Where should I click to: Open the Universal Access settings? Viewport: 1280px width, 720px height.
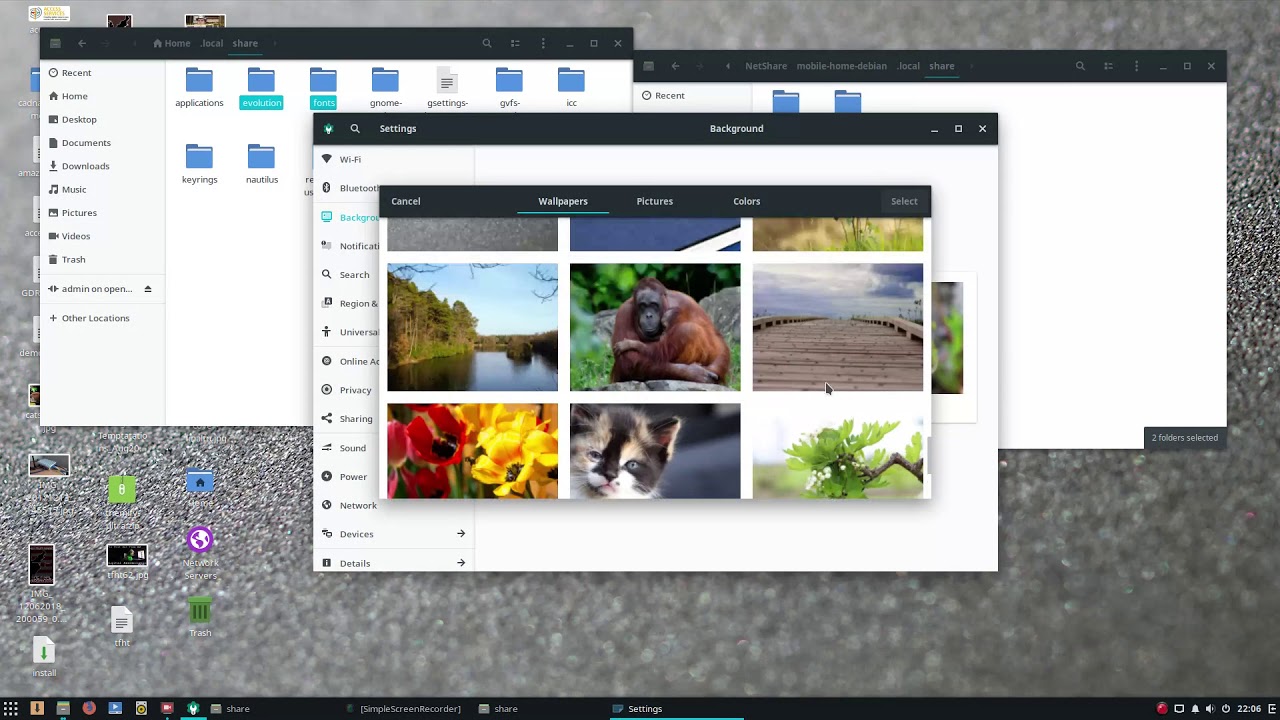[x=347, y=332]
